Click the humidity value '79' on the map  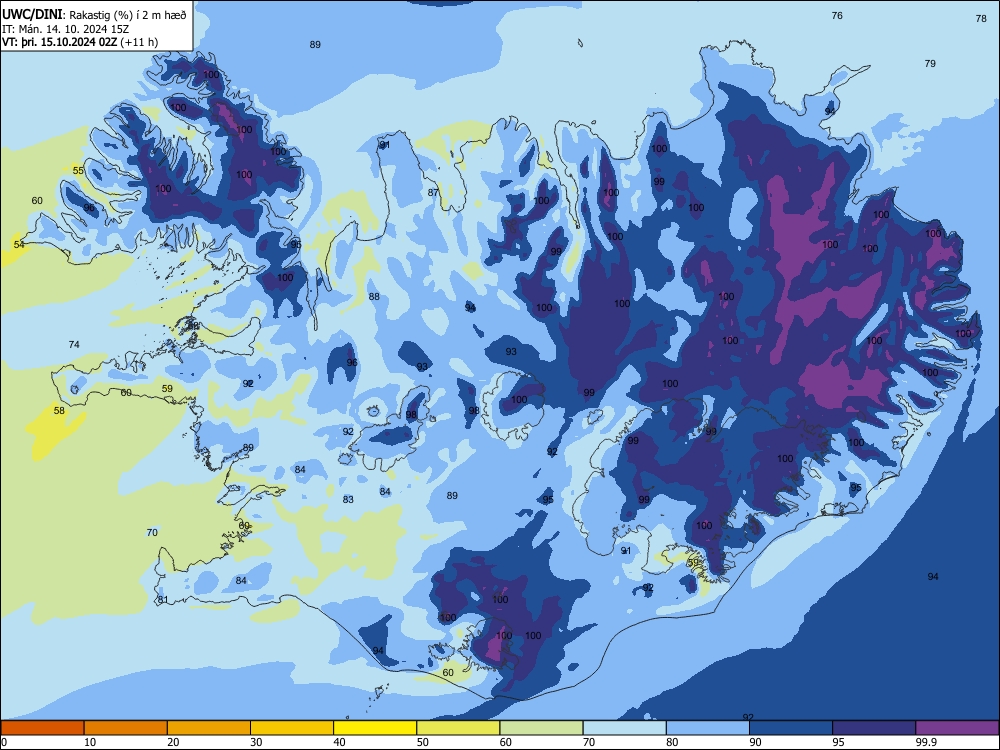click(930, 63)
